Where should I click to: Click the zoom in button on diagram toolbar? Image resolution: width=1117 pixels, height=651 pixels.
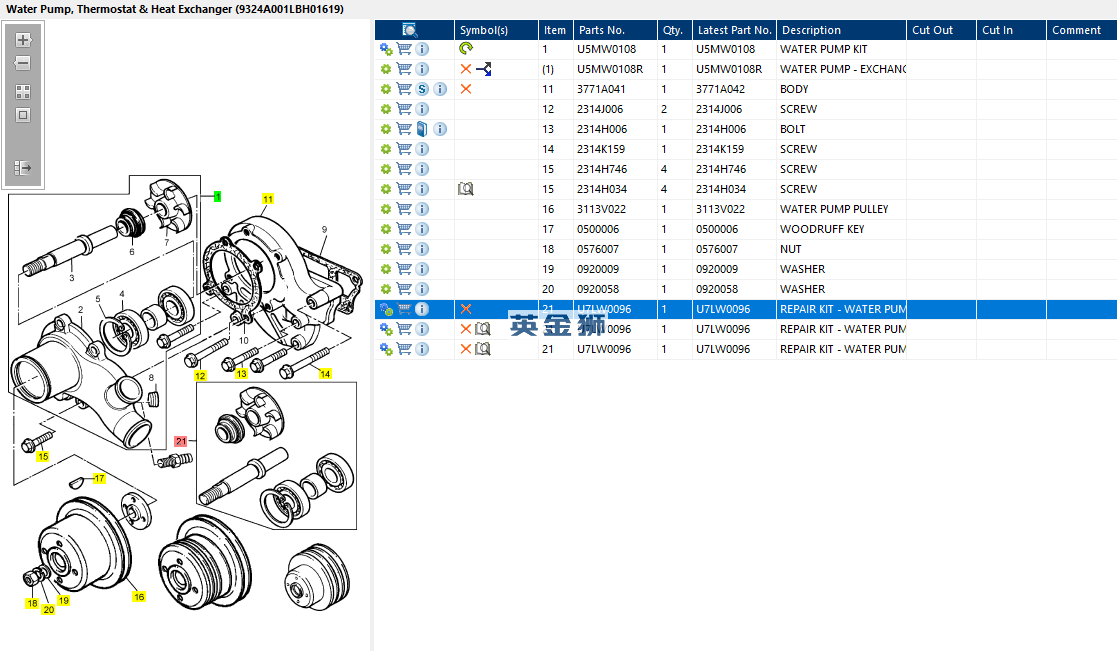coord(23,41)
